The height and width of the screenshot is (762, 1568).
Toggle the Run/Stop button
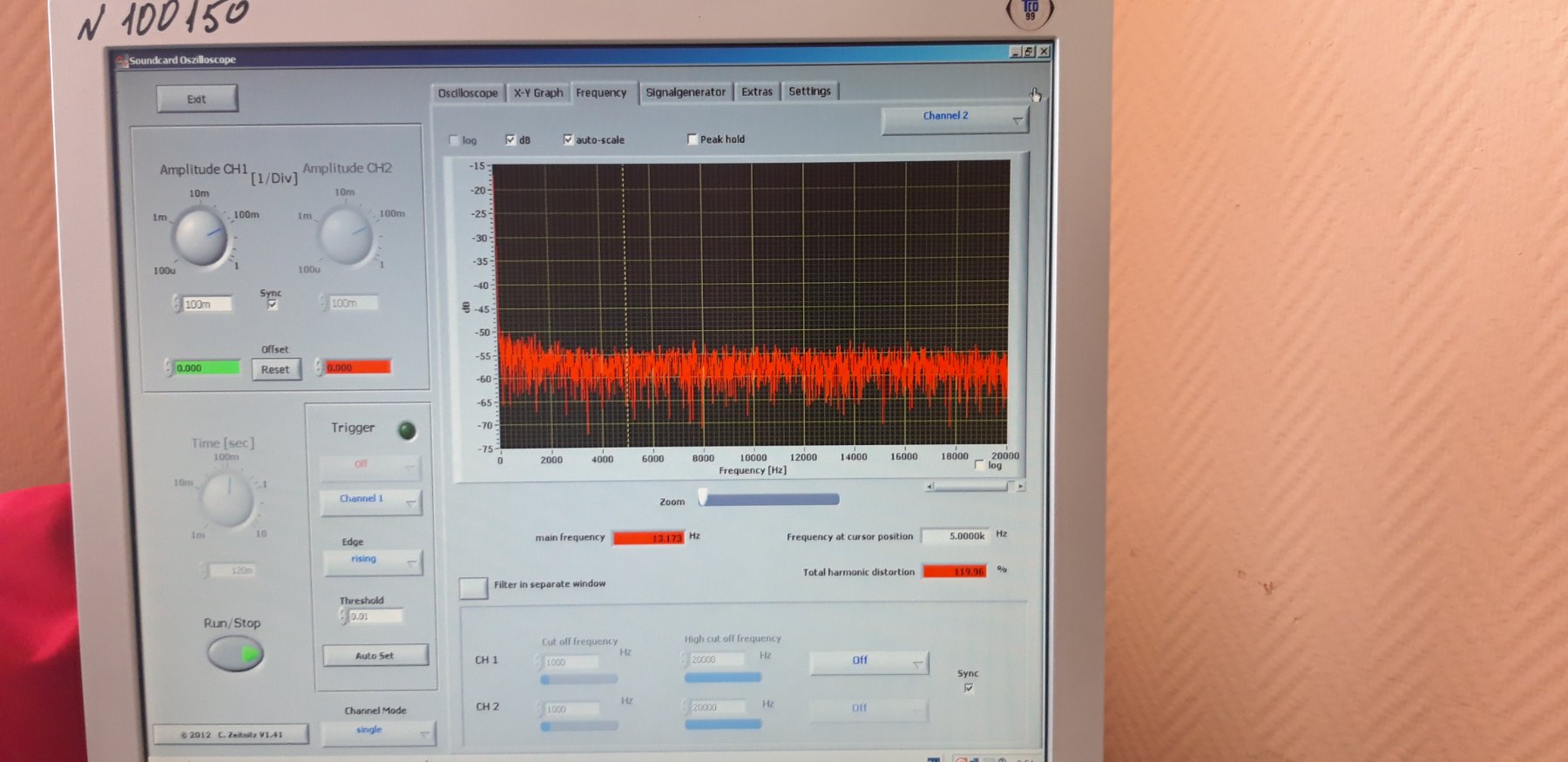tap(235, 653)
